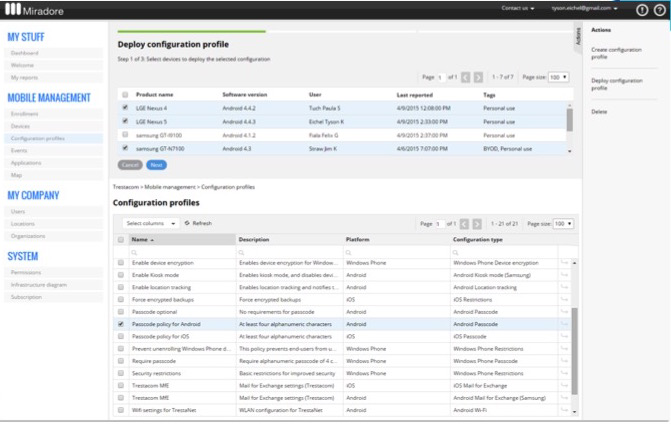Click the info icon in top bar
The height and width of the screenshot is (427, 671).
(641, 9)
